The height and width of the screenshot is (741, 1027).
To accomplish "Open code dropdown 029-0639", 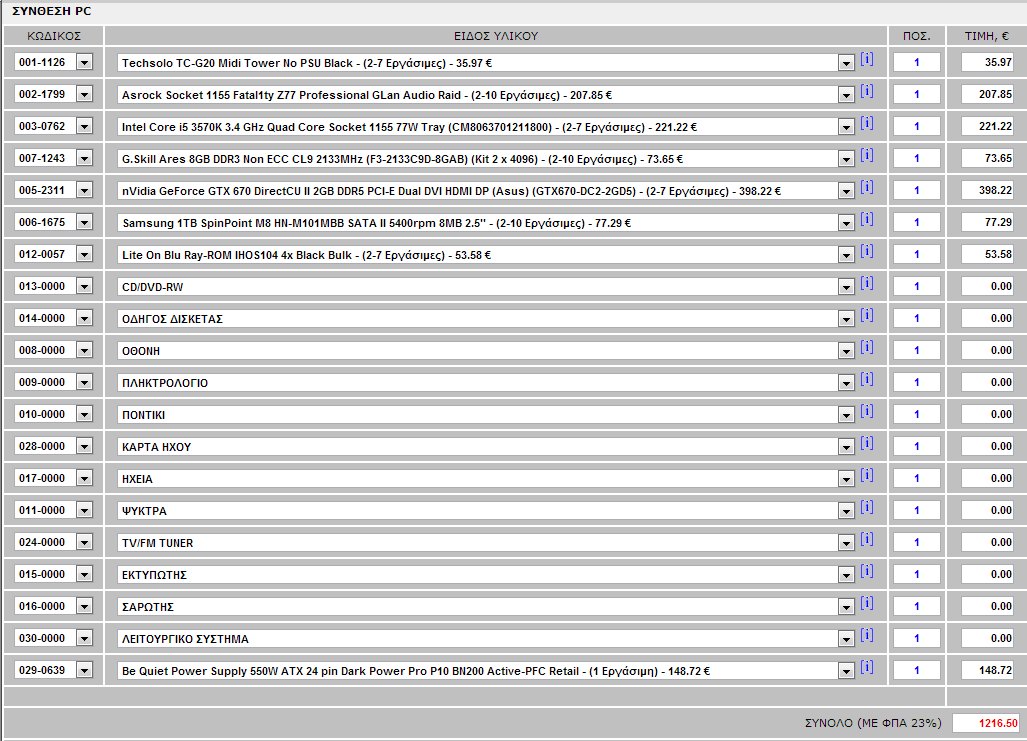I will (x=84, y=670).
